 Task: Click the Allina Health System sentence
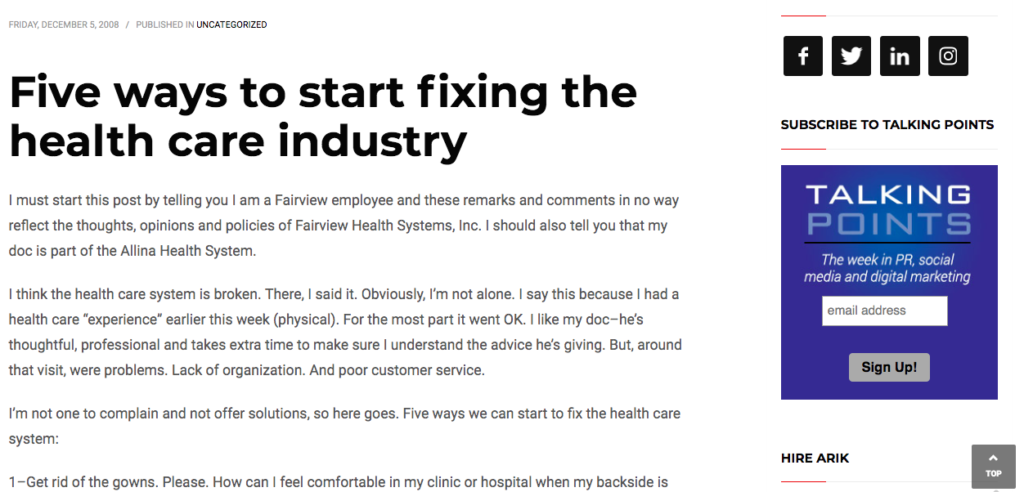pos(132,251)
